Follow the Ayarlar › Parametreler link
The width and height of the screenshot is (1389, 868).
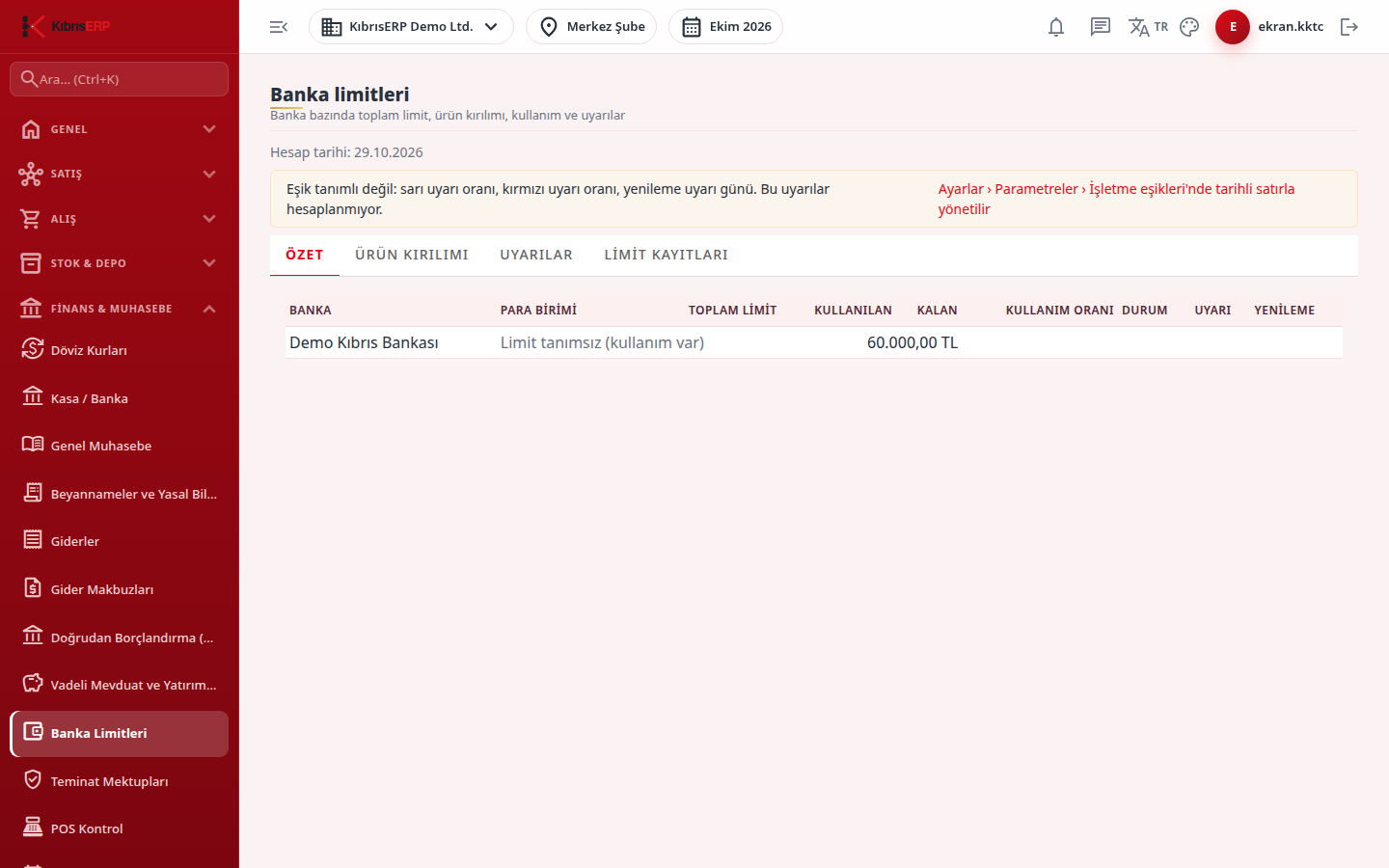tap(1116, 199)
